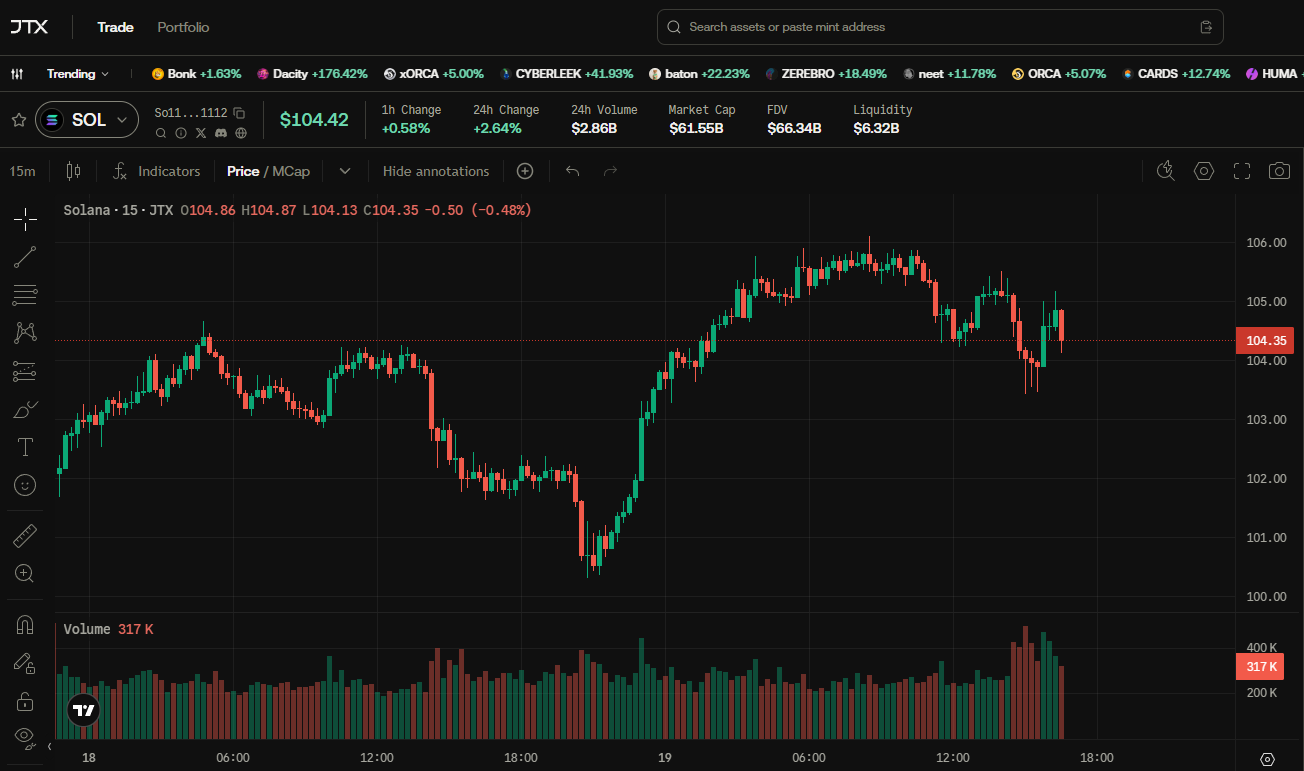This screenshot has height=771, width=1304.
Task: Expand the Trending category dropdown
Action: tap(78, 74)
